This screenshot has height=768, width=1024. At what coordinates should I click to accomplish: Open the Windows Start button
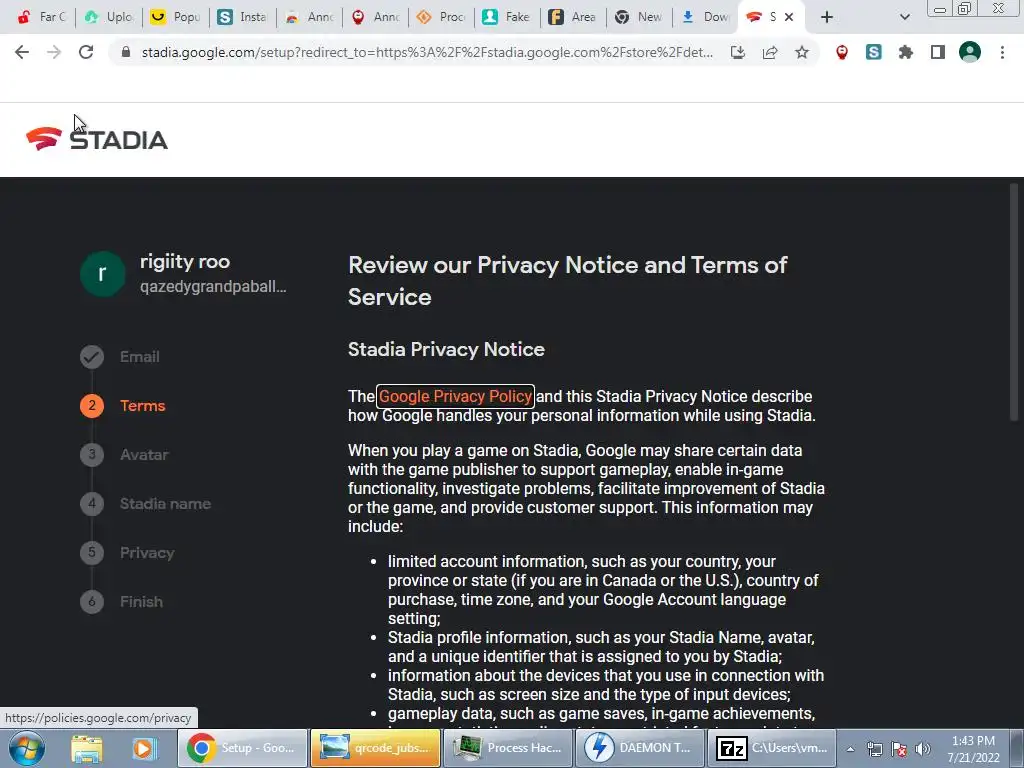click(27, 748)
